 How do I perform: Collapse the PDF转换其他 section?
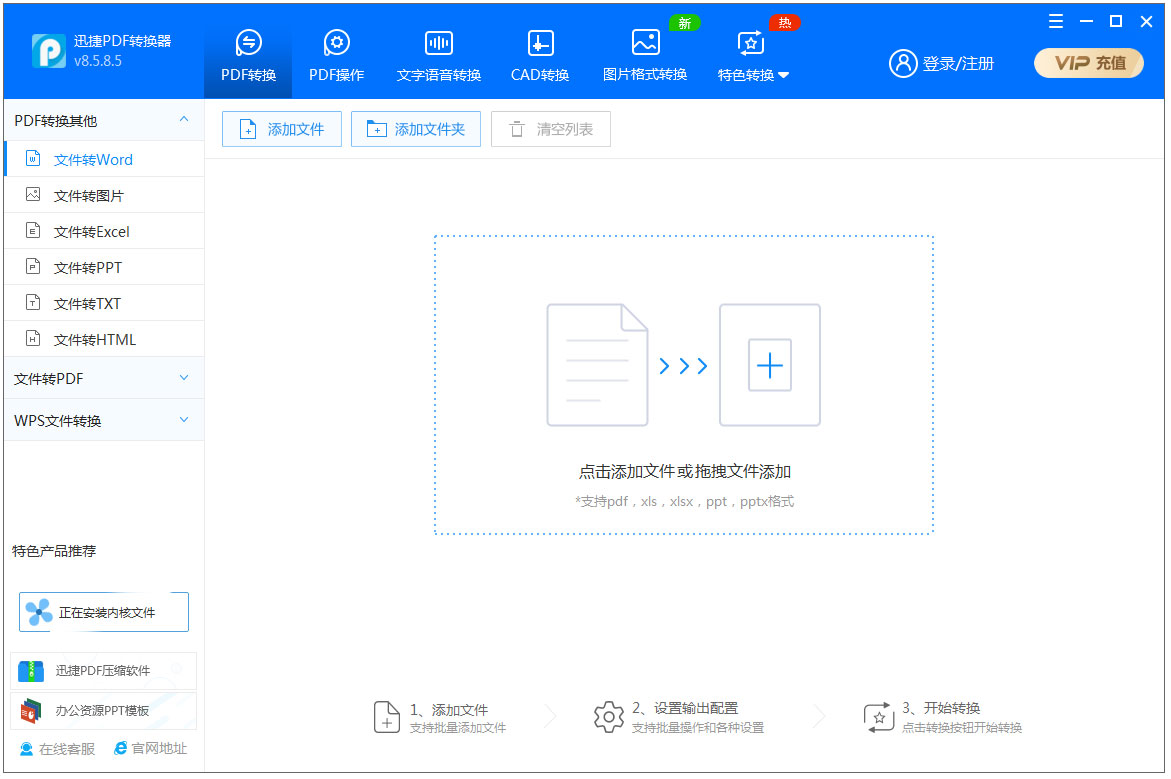(183, 119)
